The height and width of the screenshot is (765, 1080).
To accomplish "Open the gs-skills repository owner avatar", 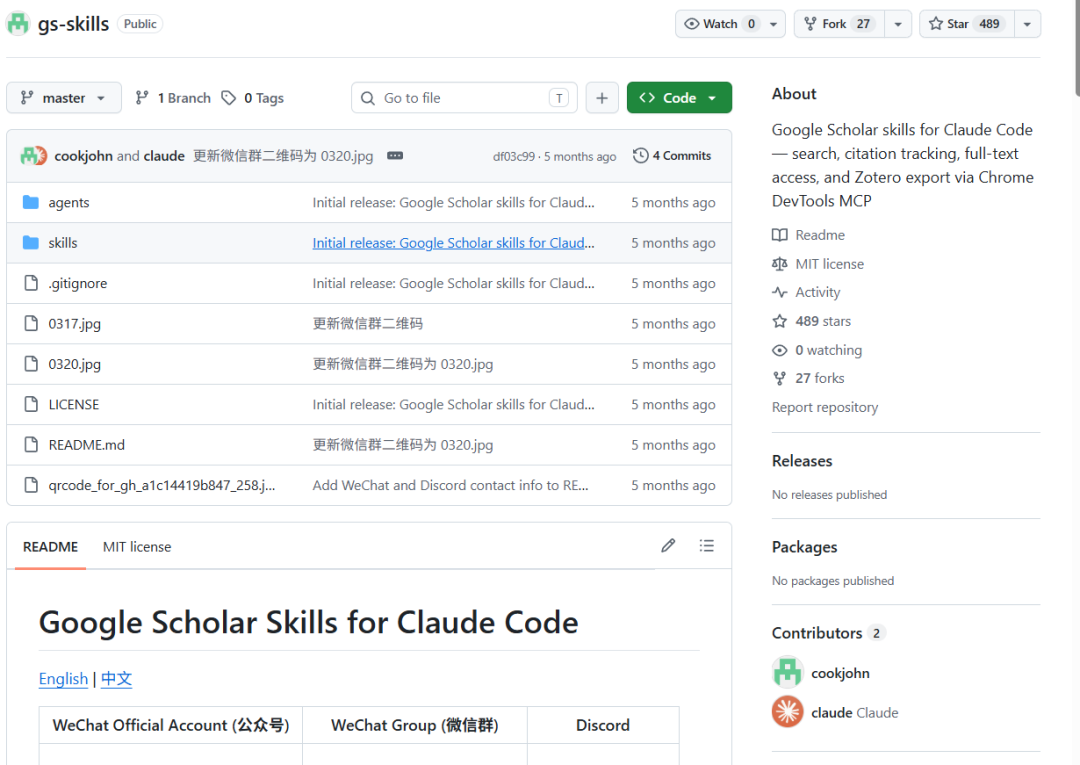I will 18,23.
